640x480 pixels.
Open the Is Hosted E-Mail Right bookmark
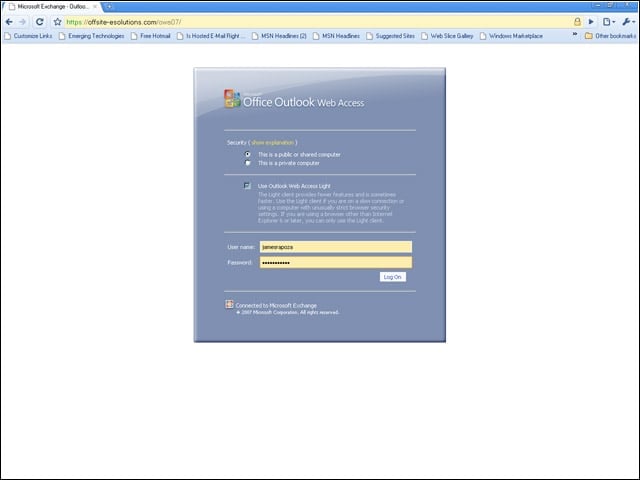click(x=211, y=36)
